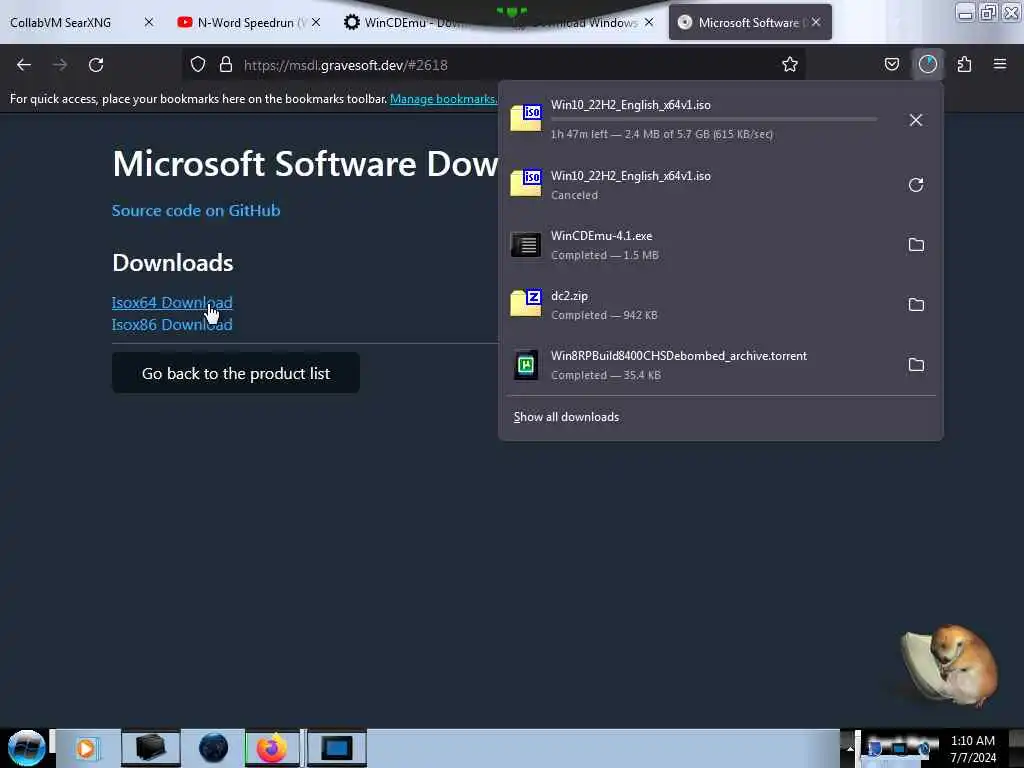The width and height of the screenshot is (1024, 768).
Task: Show hidden system tray icons
Action: point(850,748)
